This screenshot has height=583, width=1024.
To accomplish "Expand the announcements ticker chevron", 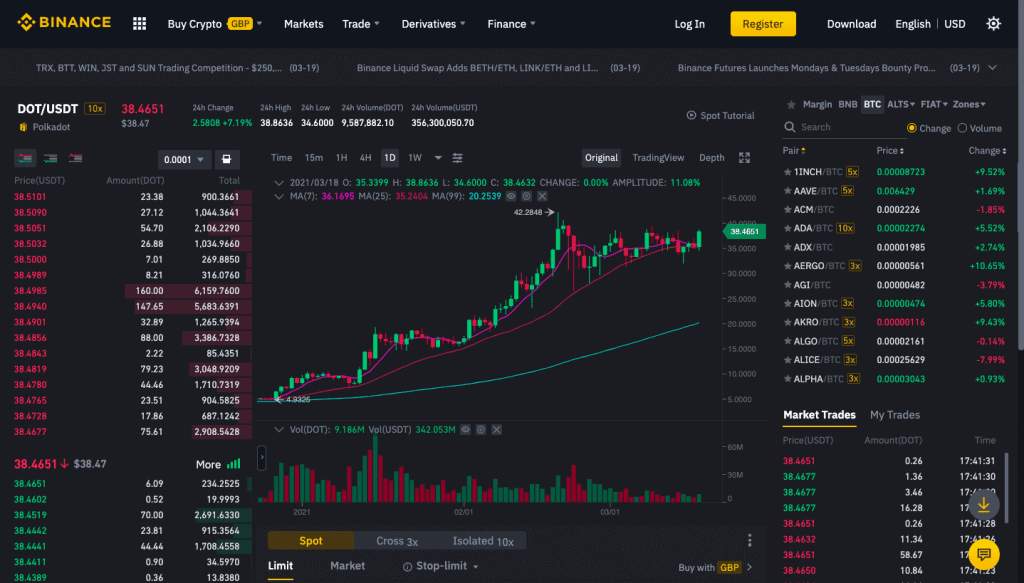I will 993,68.
